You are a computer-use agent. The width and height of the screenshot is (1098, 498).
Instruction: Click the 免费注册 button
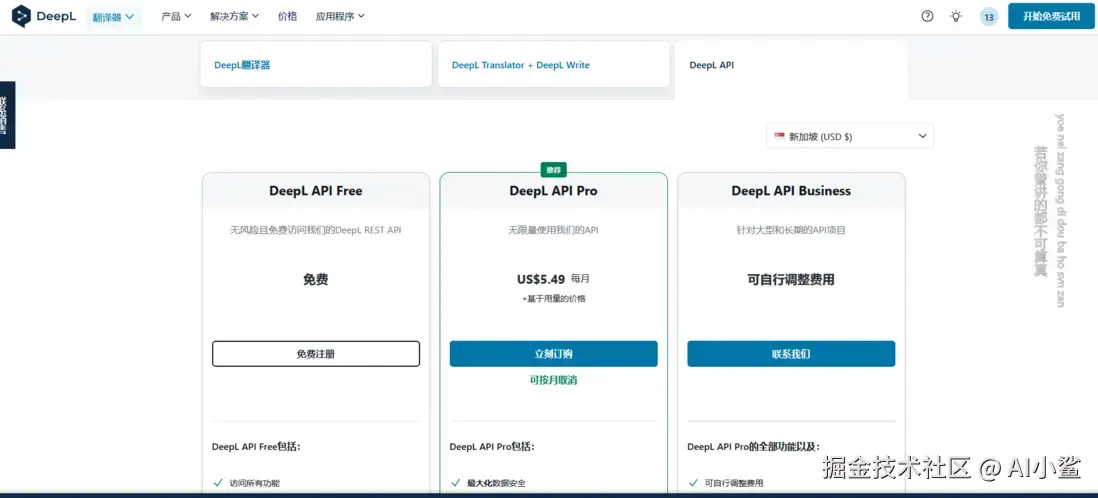pyautogui.click(x=316, y=354)
